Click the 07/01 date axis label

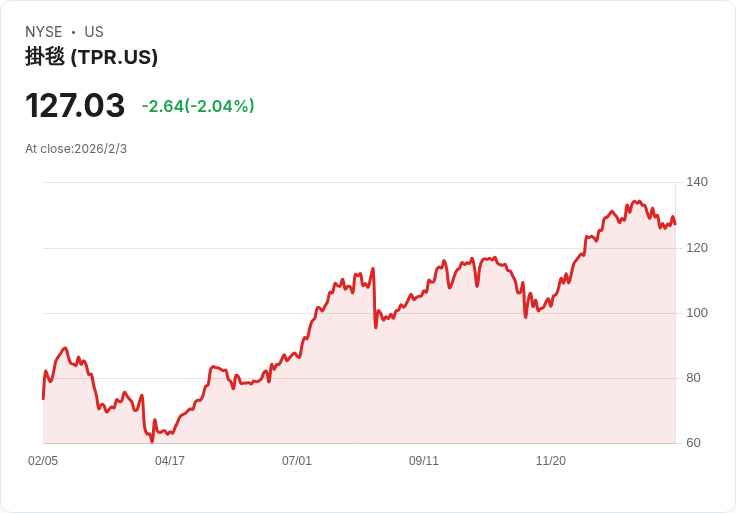pos(297,461)
